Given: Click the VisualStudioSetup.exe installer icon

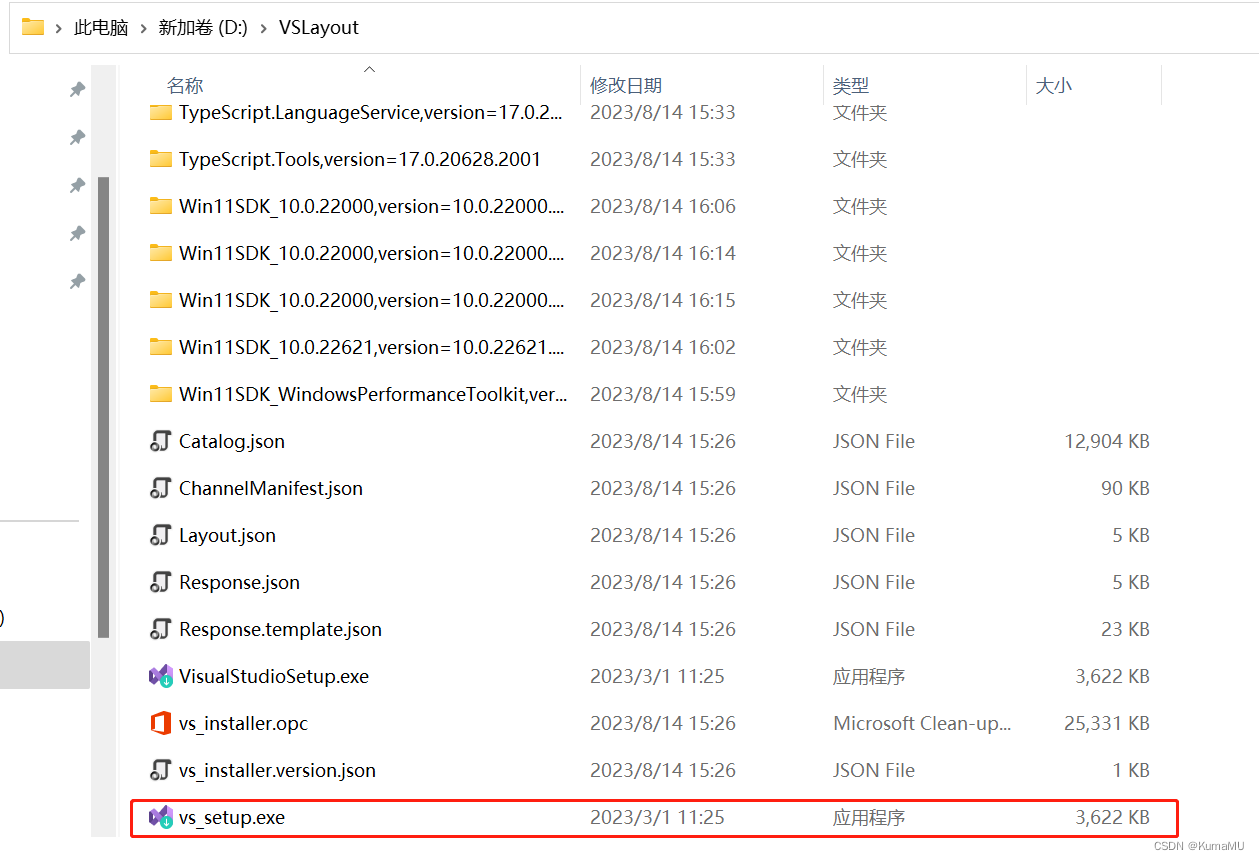Looking at the screenshot, I should point(160,676).
